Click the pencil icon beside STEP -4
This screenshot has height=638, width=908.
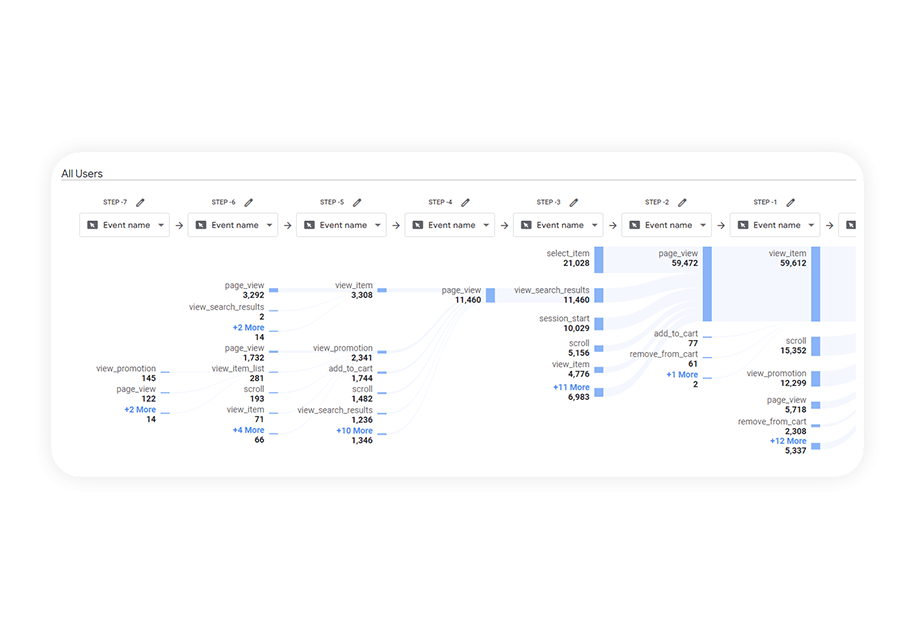click(x=465, y=203)
